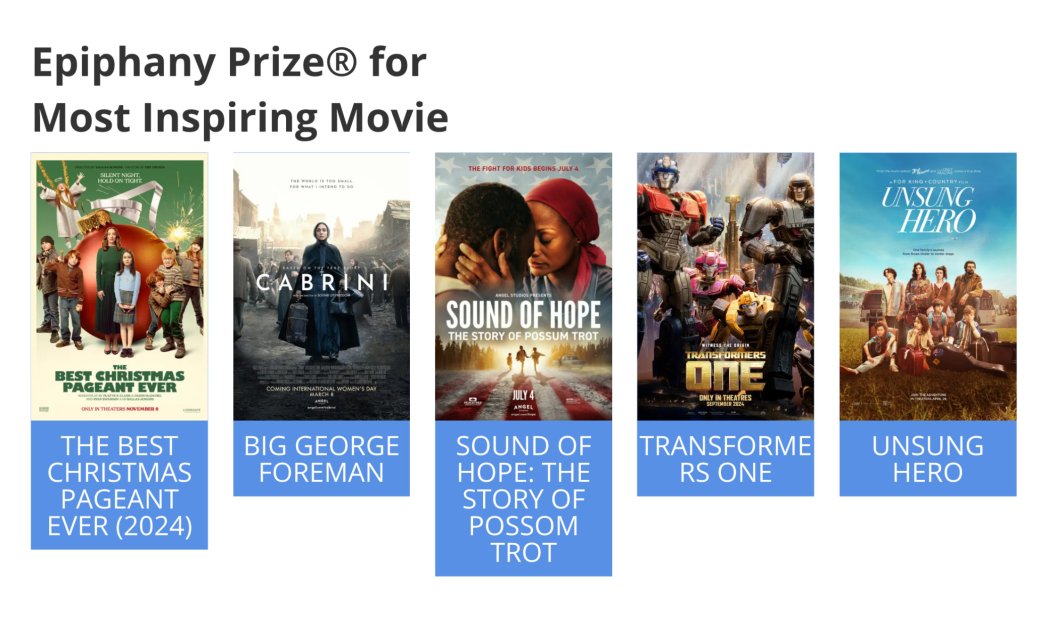
Task: Select 'The Best Christmas Pageant Ever (2024)' label
Action: pos(119,485)
